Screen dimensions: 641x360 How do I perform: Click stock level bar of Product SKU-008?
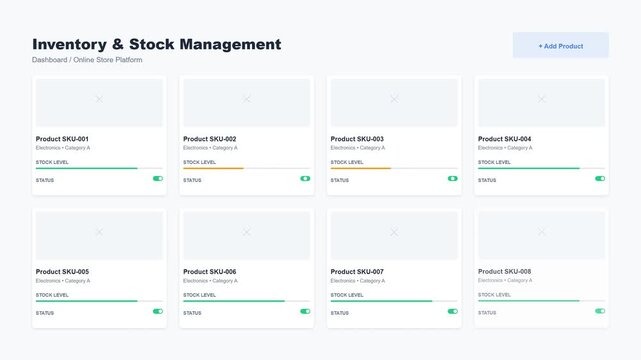[x=542, y=301]
